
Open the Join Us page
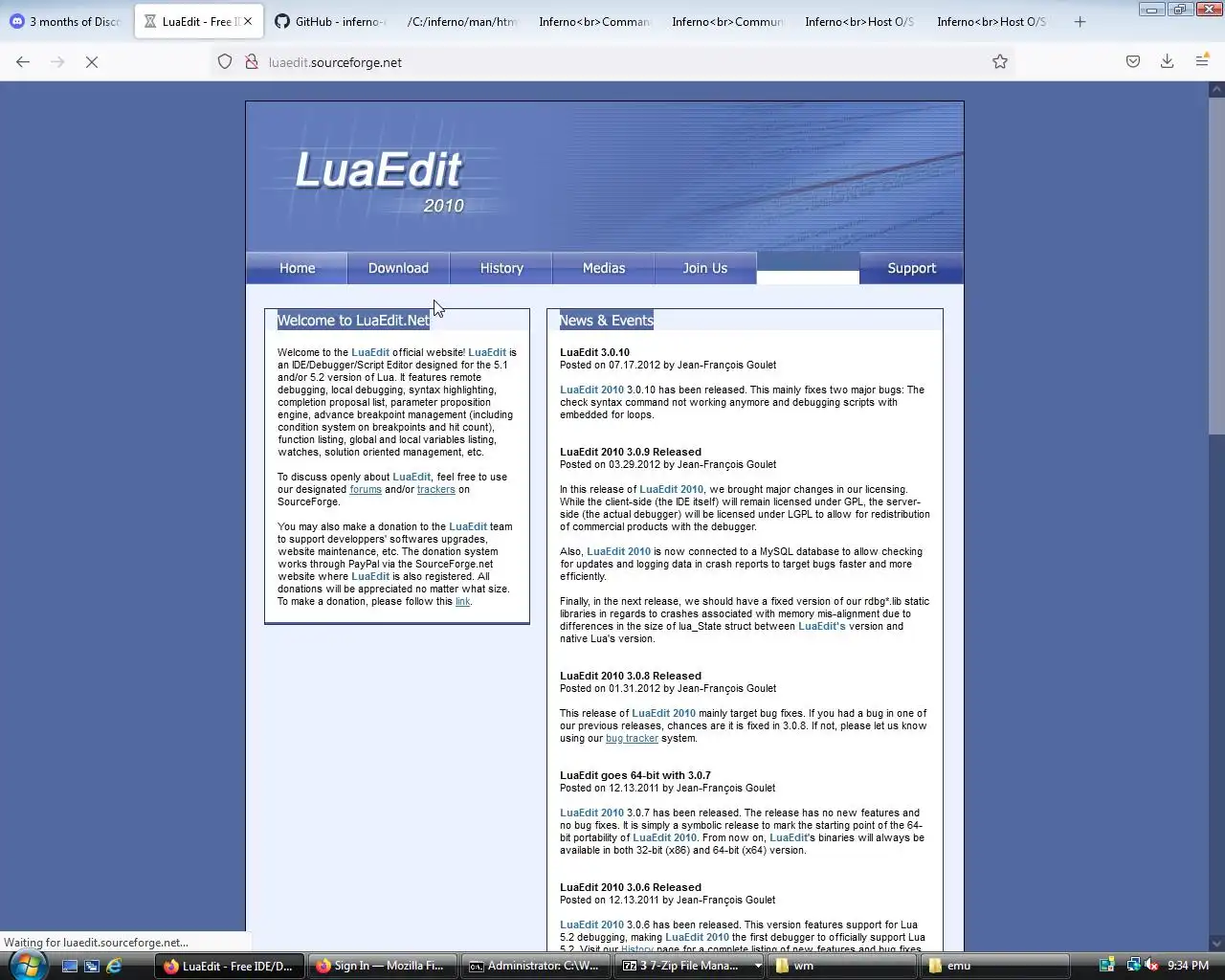pyautogui.click(x=705, y=268)
